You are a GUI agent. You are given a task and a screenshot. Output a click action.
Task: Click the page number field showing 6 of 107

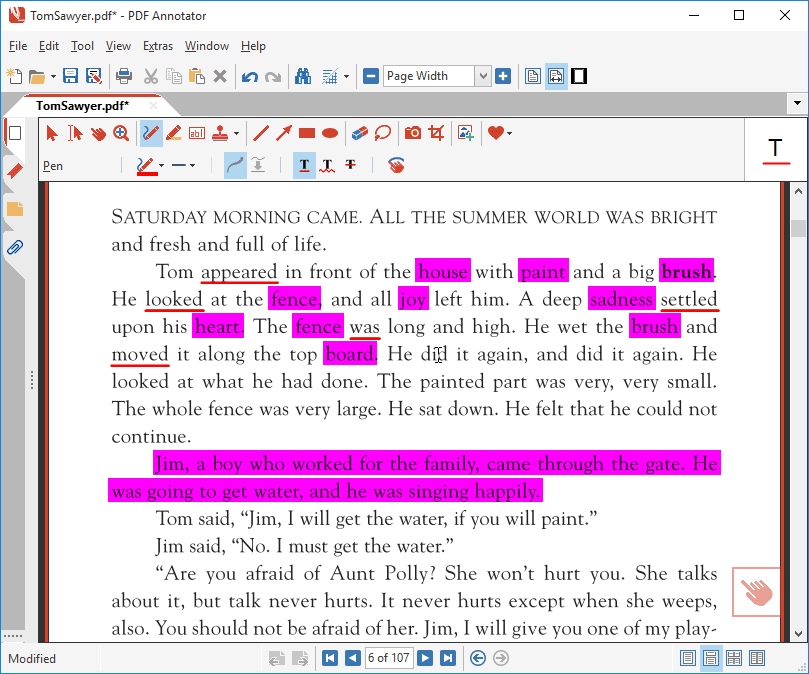click(x=389, y=658)
